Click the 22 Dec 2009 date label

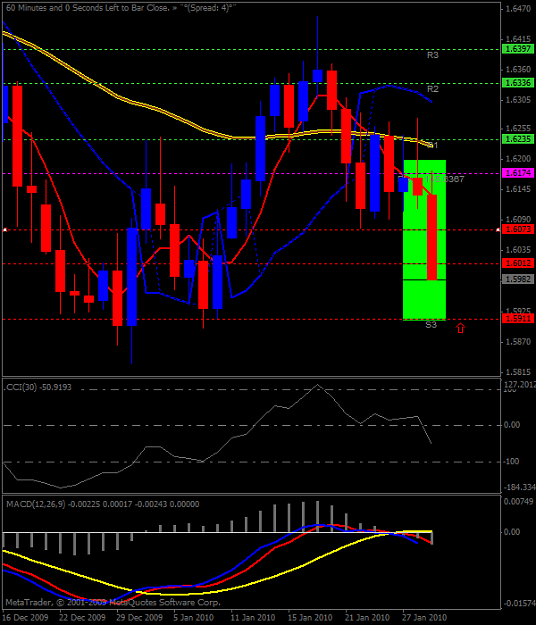83,617
